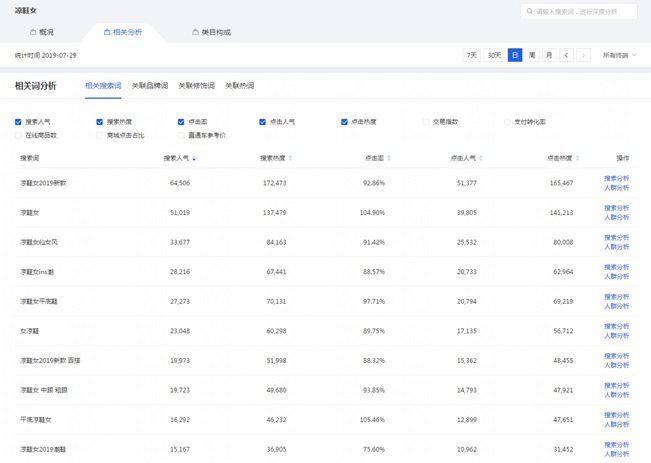Switch to the 概况 tab
The image size is (651, 463).
[x=42, y=32]
